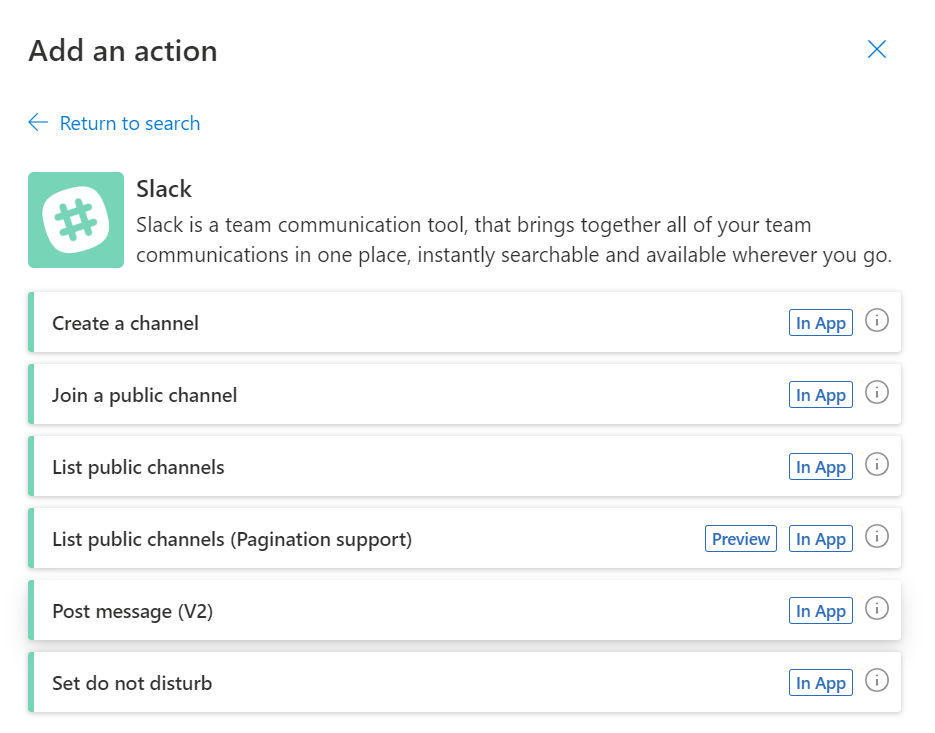Click the Preview badge
Screen dimensions: 935x733
(741, 539)
